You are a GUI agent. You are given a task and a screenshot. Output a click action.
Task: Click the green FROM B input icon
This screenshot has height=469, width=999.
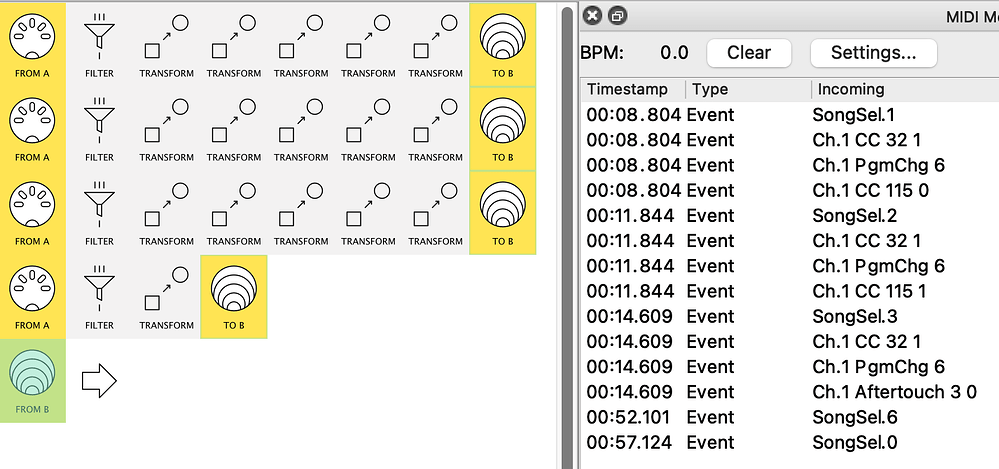33,379
